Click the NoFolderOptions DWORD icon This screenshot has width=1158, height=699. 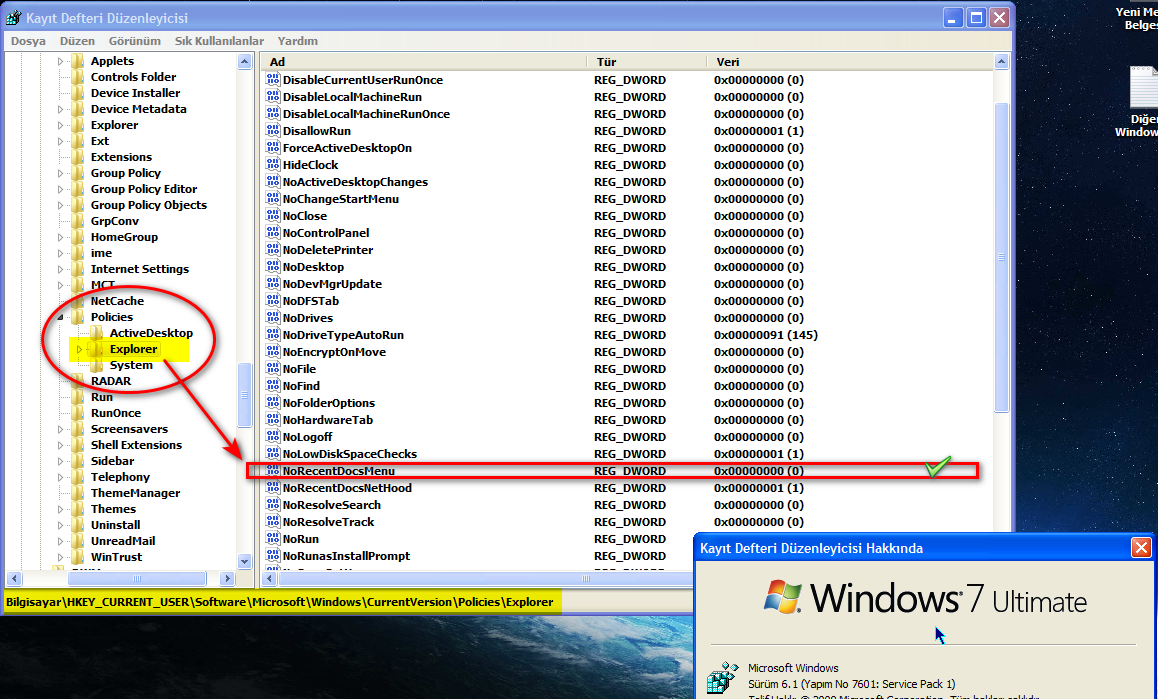273,403
